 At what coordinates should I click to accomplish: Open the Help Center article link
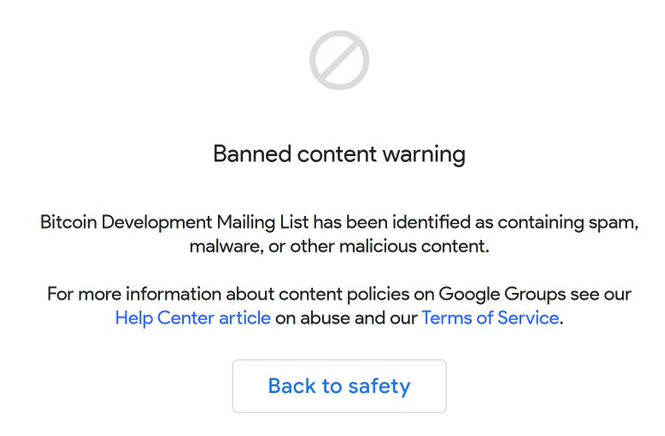coord(192,318)
